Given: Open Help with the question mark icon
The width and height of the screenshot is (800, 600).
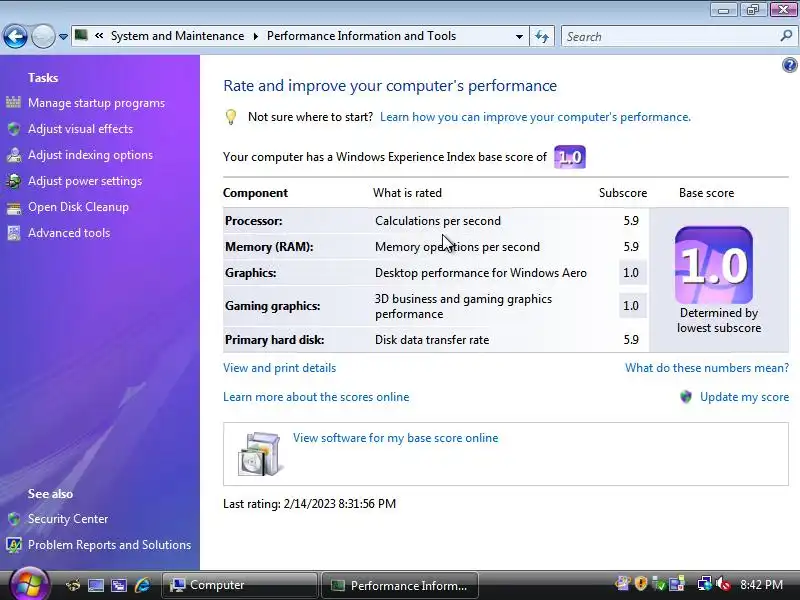Looking at the screenshot, I should [789, 65].
